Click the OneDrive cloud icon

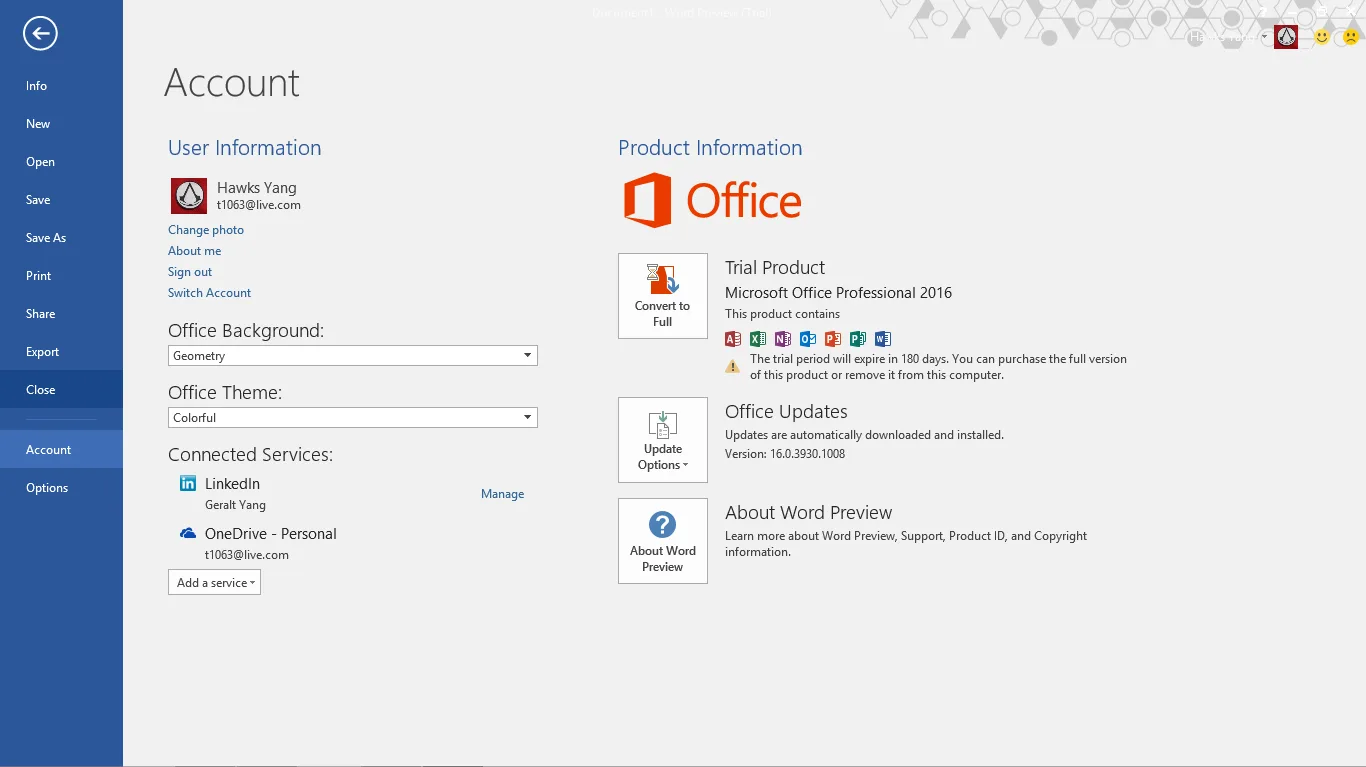pos(188,534)
